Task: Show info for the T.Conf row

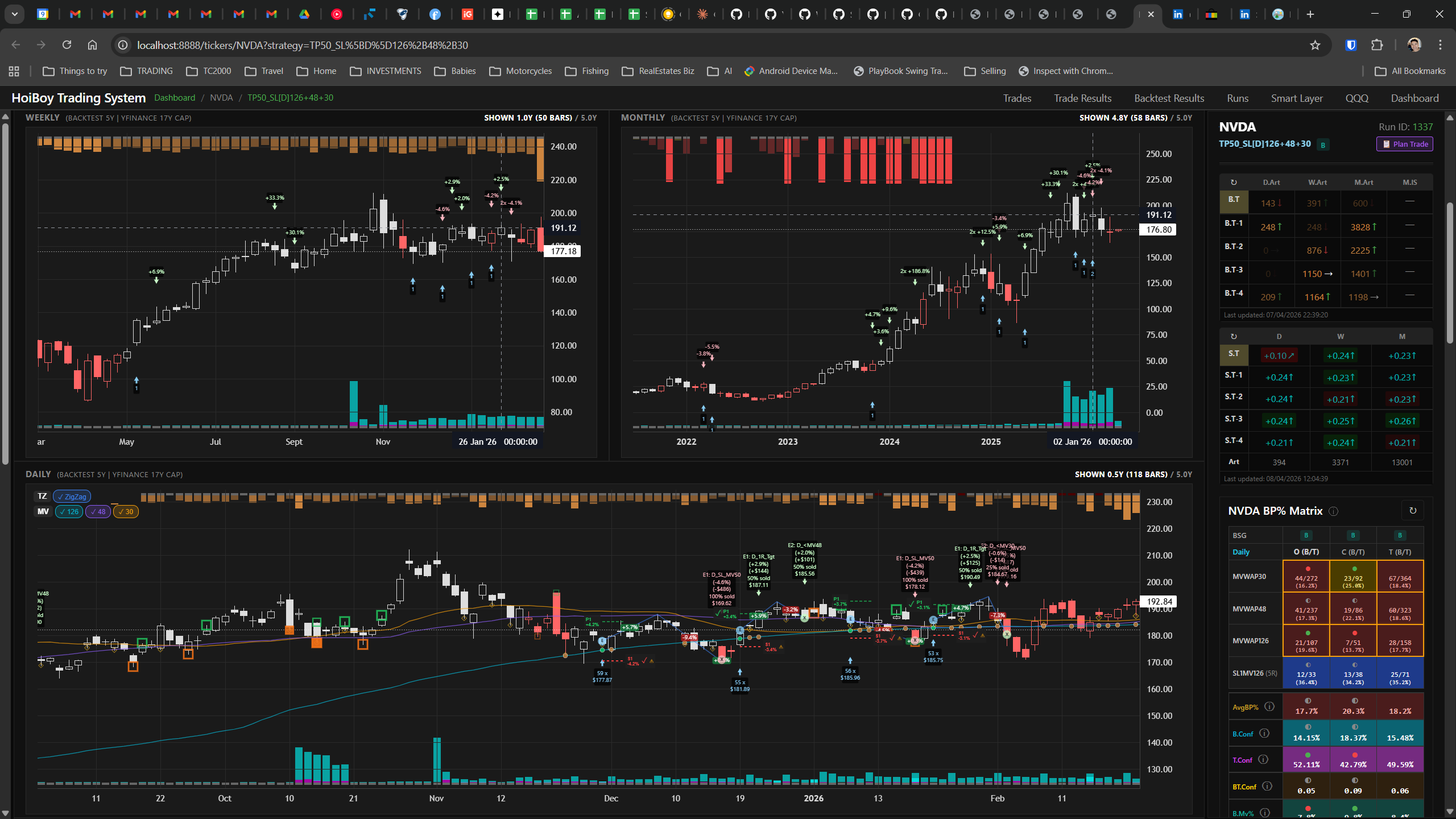Action: [1263, 759]
